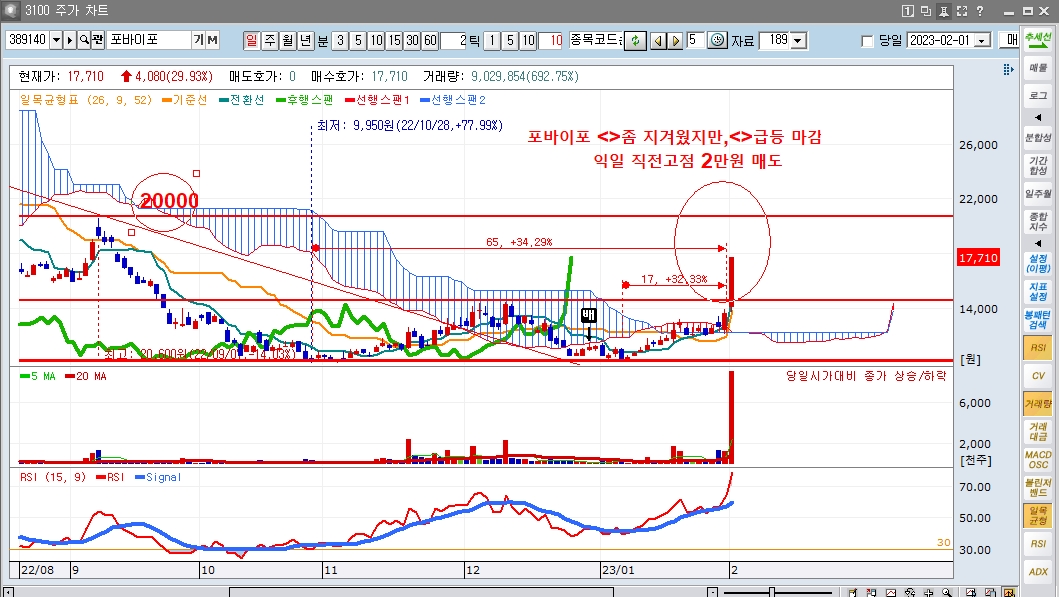Click the 거래대금 indicator button
The image size is (1059, 597).
coord(1038,432)
